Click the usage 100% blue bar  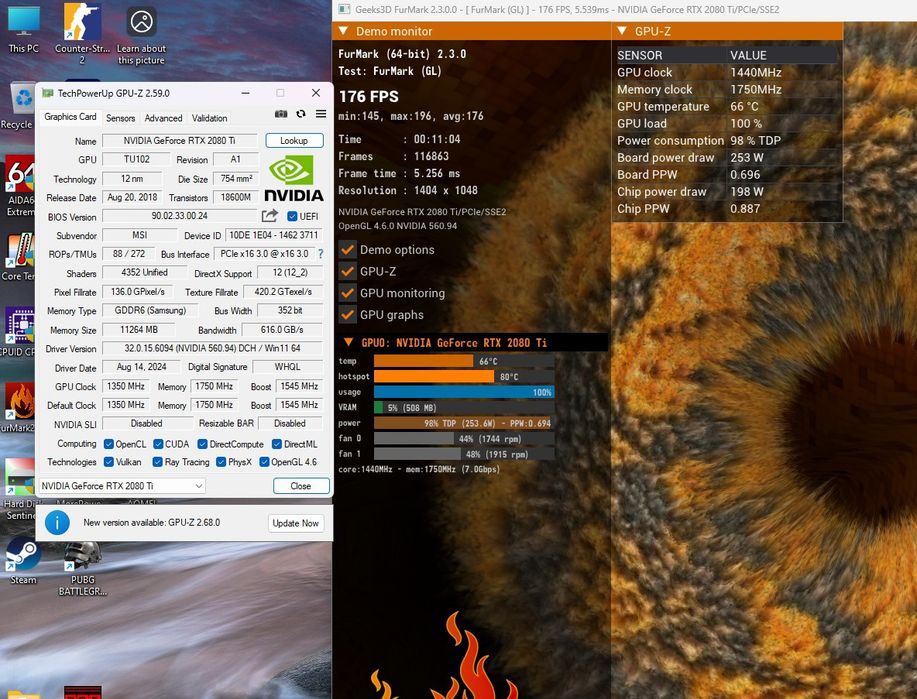(464, 392)
